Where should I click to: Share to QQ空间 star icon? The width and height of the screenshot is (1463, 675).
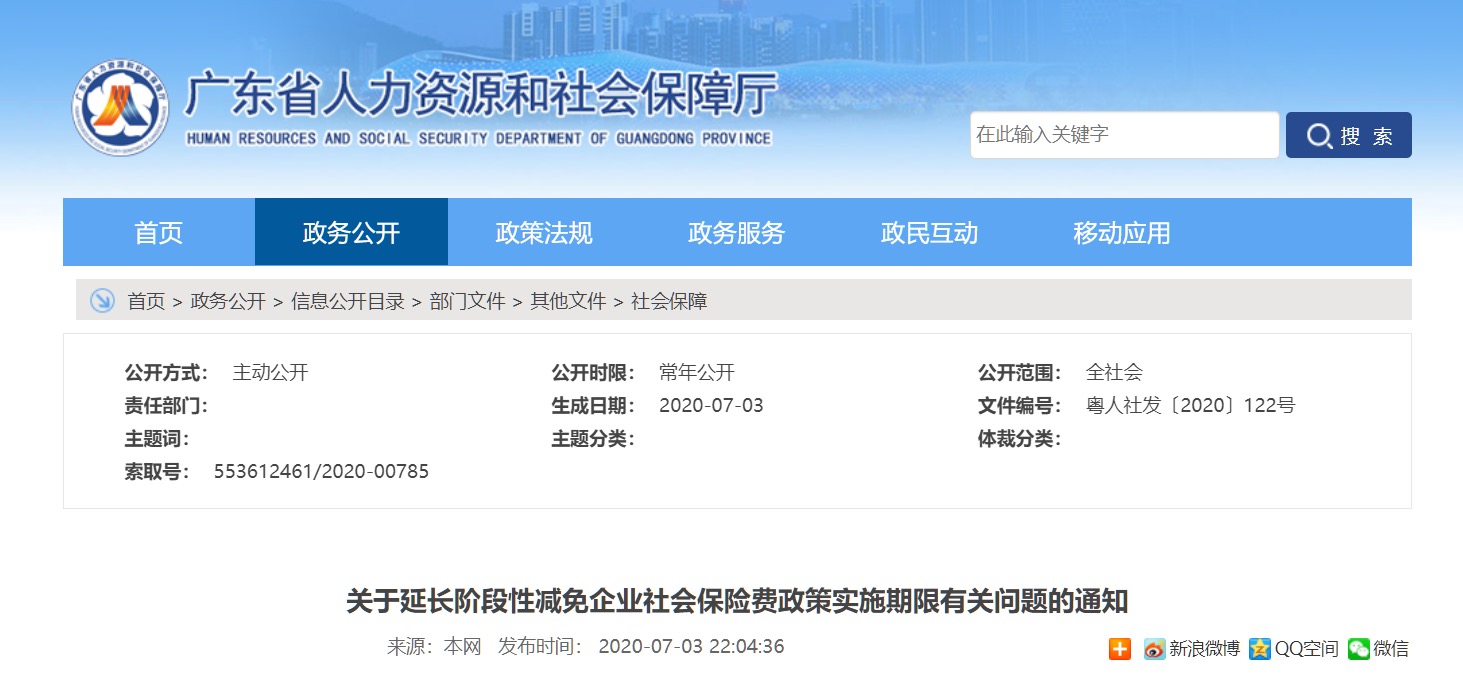(x=1259, y=648)
